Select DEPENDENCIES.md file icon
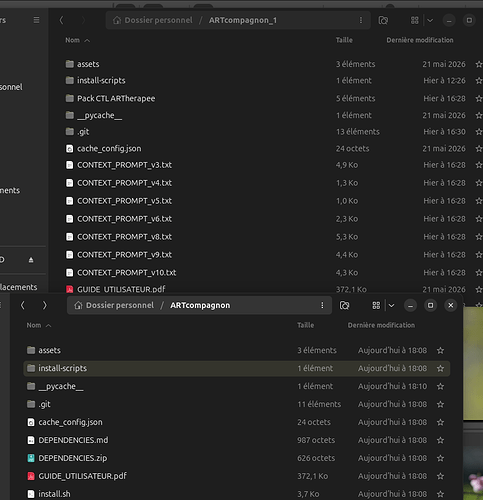The height and width of the screenshot is (500, 483). pos(31,440)
